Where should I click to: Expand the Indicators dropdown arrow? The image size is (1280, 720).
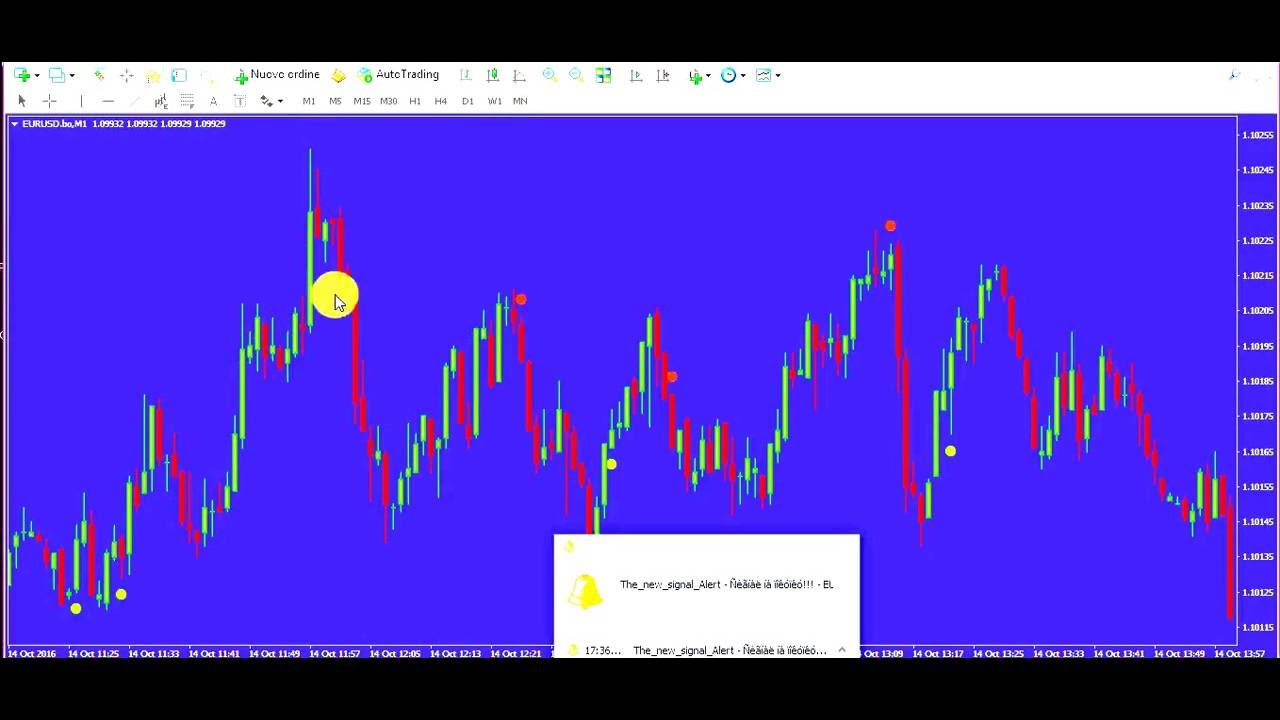[708, 76]
